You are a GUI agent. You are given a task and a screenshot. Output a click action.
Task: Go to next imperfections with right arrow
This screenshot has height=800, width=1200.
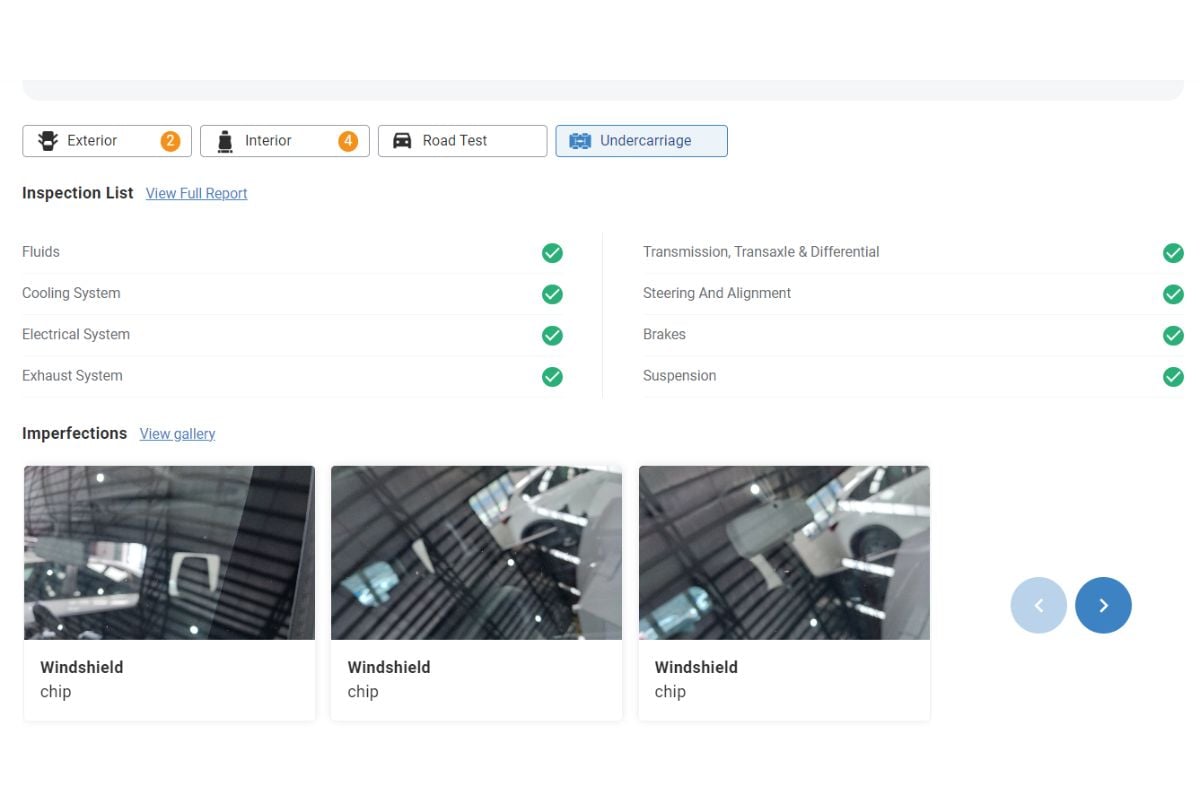tap(1103, 605)
